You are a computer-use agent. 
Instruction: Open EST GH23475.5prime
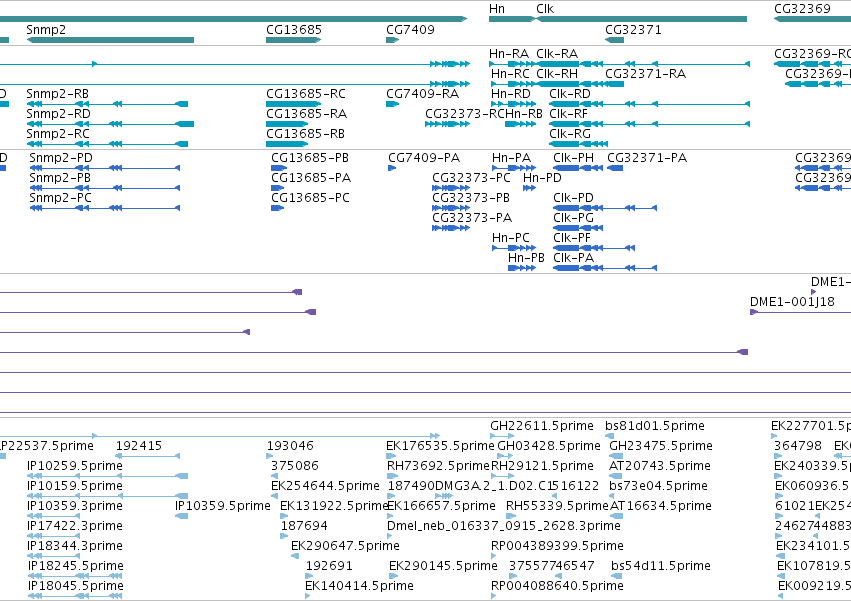(x=661, y=446)
